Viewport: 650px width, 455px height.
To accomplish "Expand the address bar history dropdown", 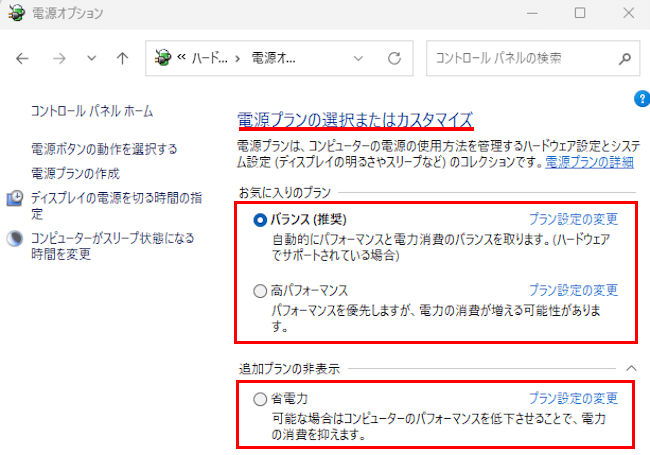I will (365, 58).
